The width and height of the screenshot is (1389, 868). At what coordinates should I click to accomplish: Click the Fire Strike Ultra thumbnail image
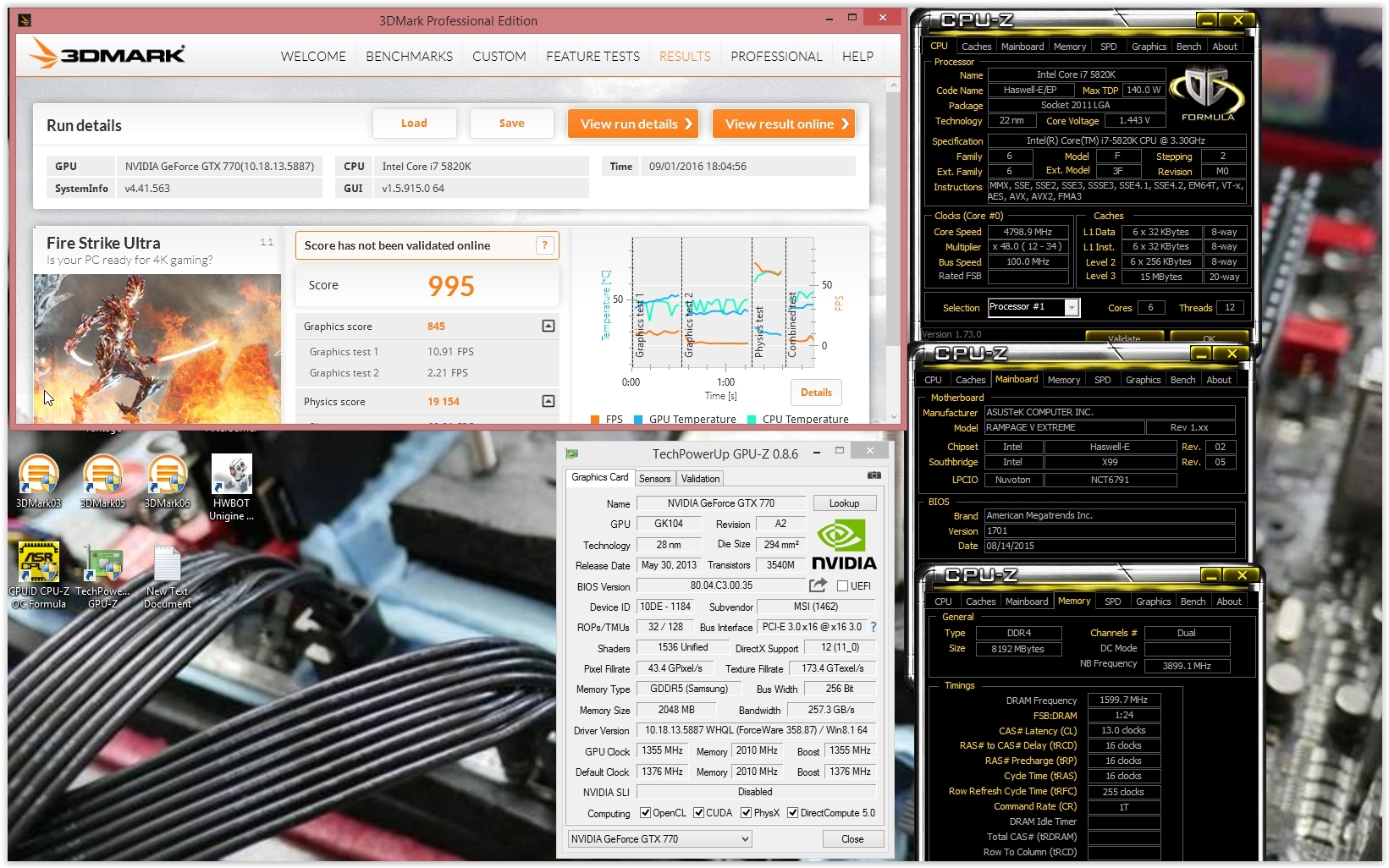tap(157, 349)
